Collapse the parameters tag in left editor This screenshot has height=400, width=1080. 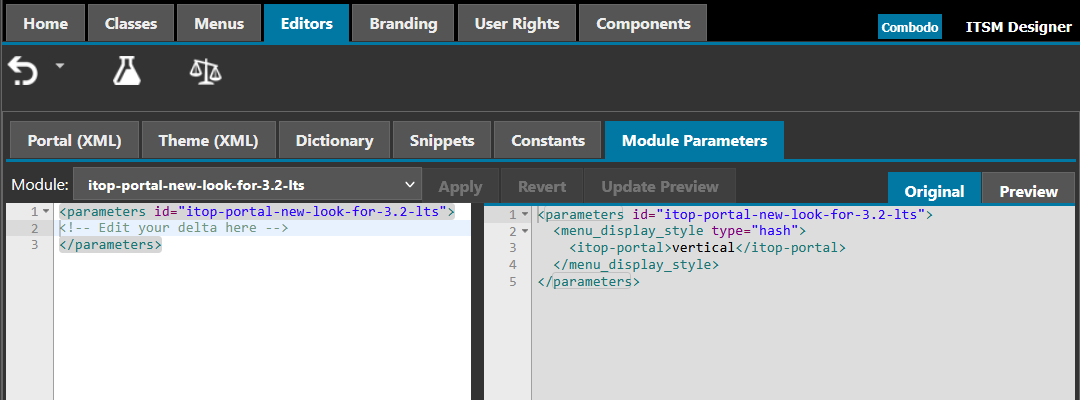point(46,212)
